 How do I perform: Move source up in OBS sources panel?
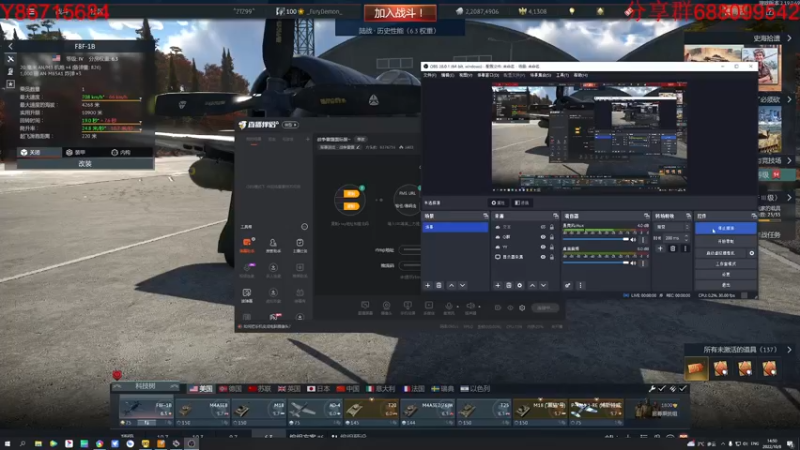pyautogui.click(x=532, y=286)
